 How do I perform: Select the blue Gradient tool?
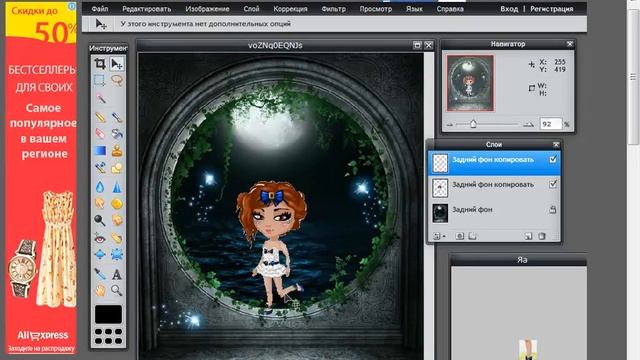(100, 151)
